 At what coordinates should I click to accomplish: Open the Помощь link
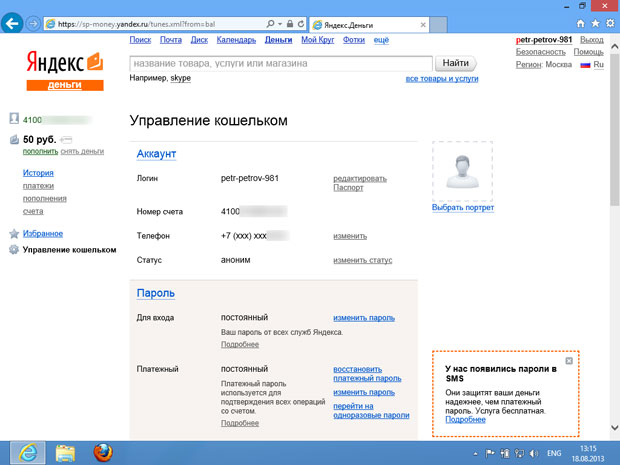pyautogui.click(x=588, y=52)
